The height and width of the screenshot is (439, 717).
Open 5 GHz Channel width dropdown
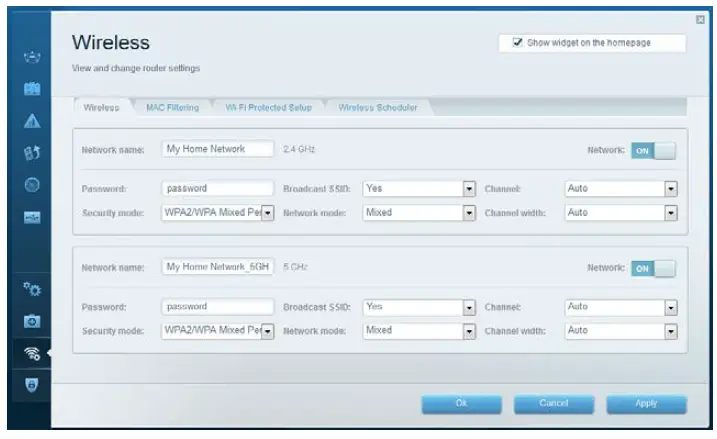(621, 331)
